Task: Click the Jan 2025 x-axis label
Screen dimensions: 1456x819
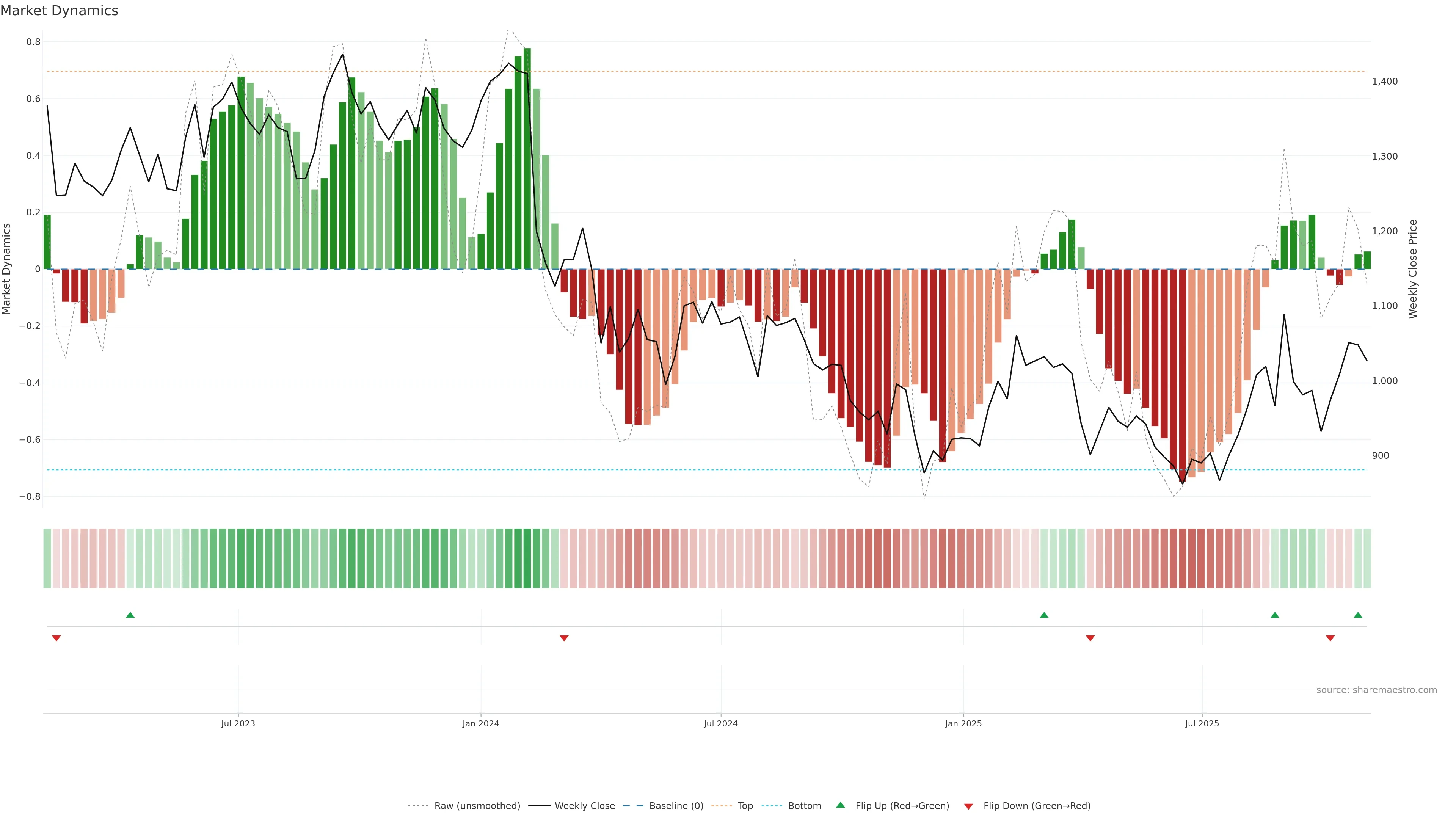Action: (x=963, y=723)
